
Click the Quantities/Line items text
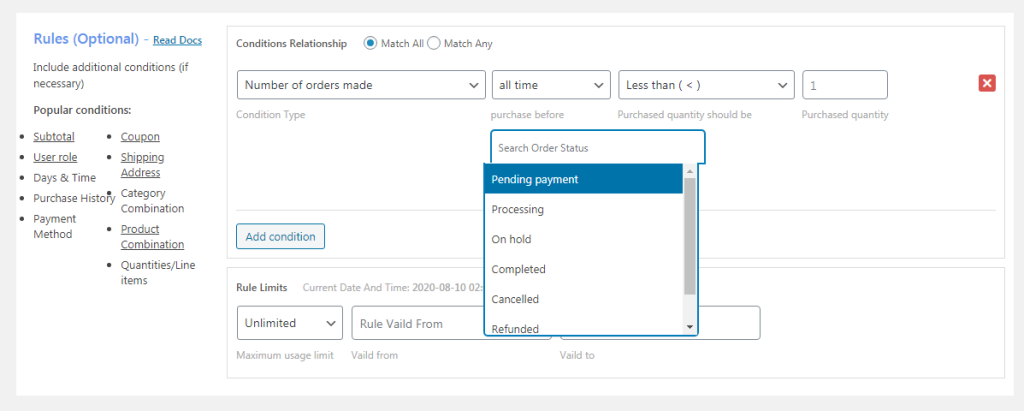158,272
